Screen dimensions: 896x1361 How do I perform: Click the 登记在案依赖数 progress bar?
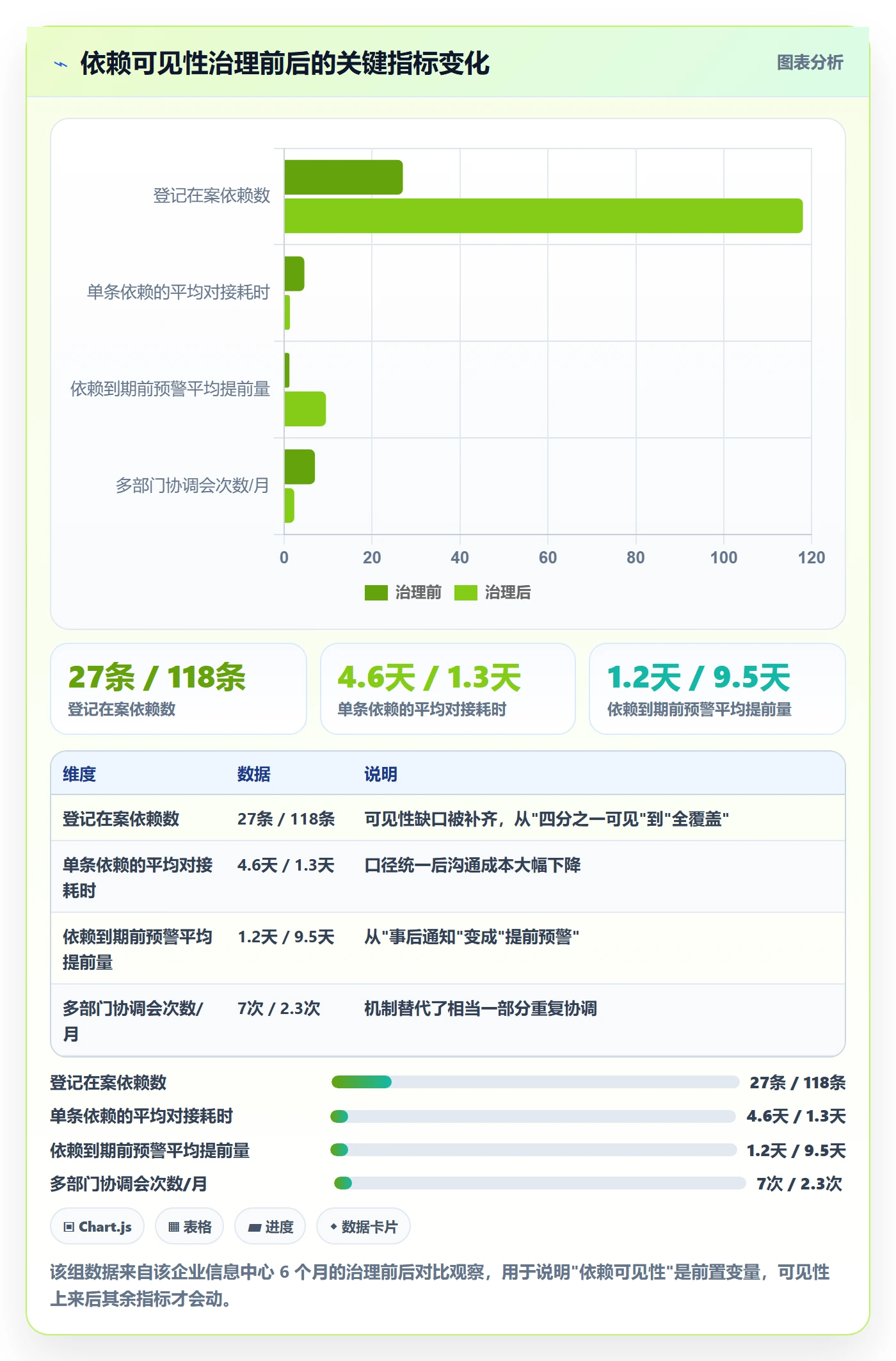[535, 1082]
